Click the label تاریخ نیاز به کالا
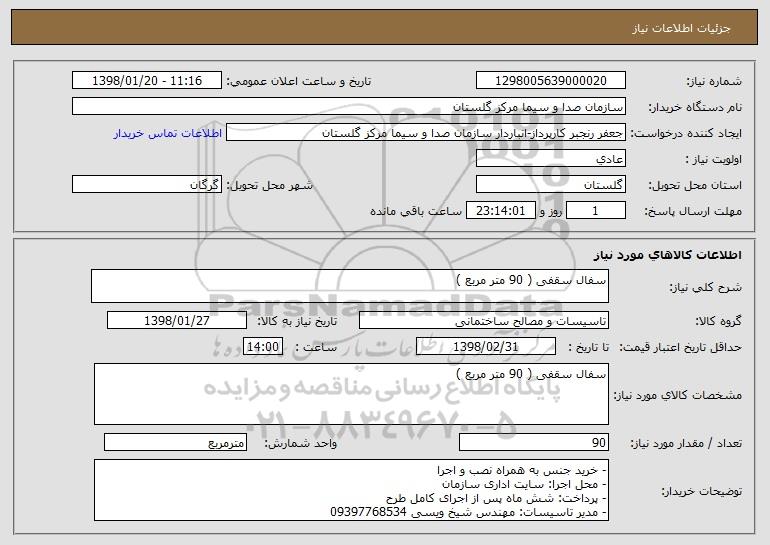Screen dimensions: 770x545 (x=297, y=321)
